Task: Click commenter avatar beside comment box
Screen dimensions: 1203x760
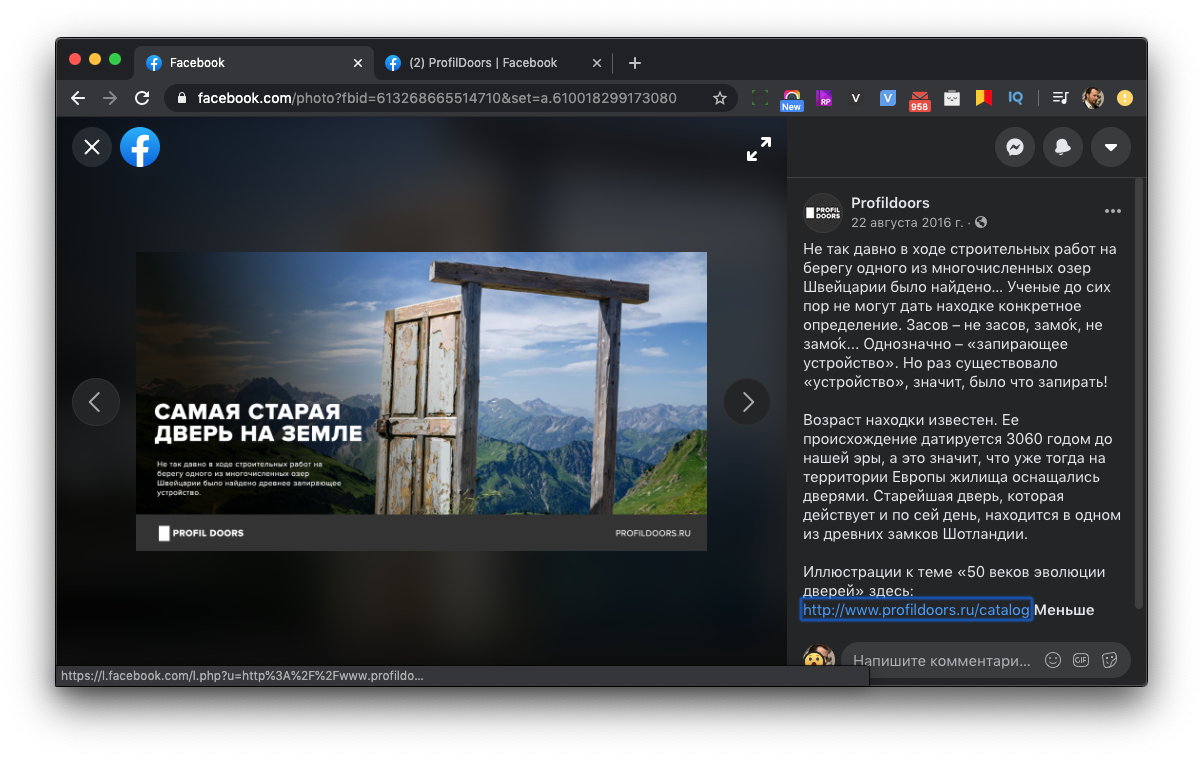Action: (819, 658)
